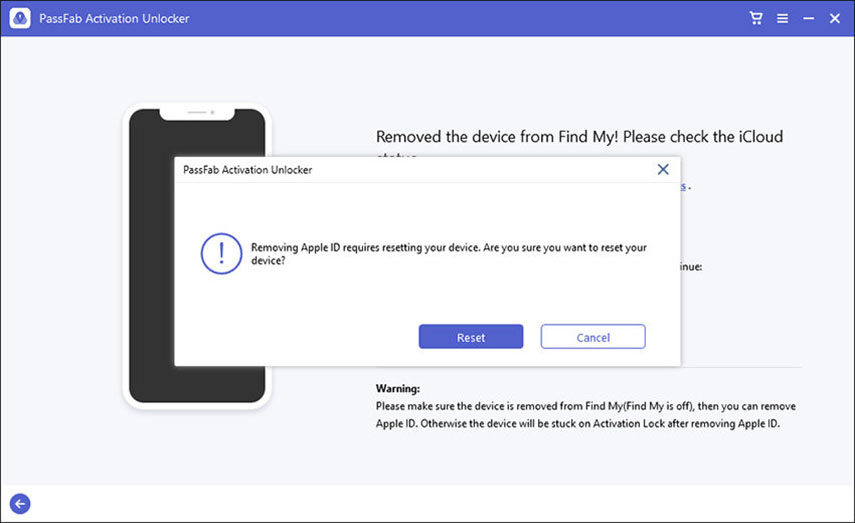Go back using the bottom-left arrow
855x523 pixels.
tap(19, 504)
